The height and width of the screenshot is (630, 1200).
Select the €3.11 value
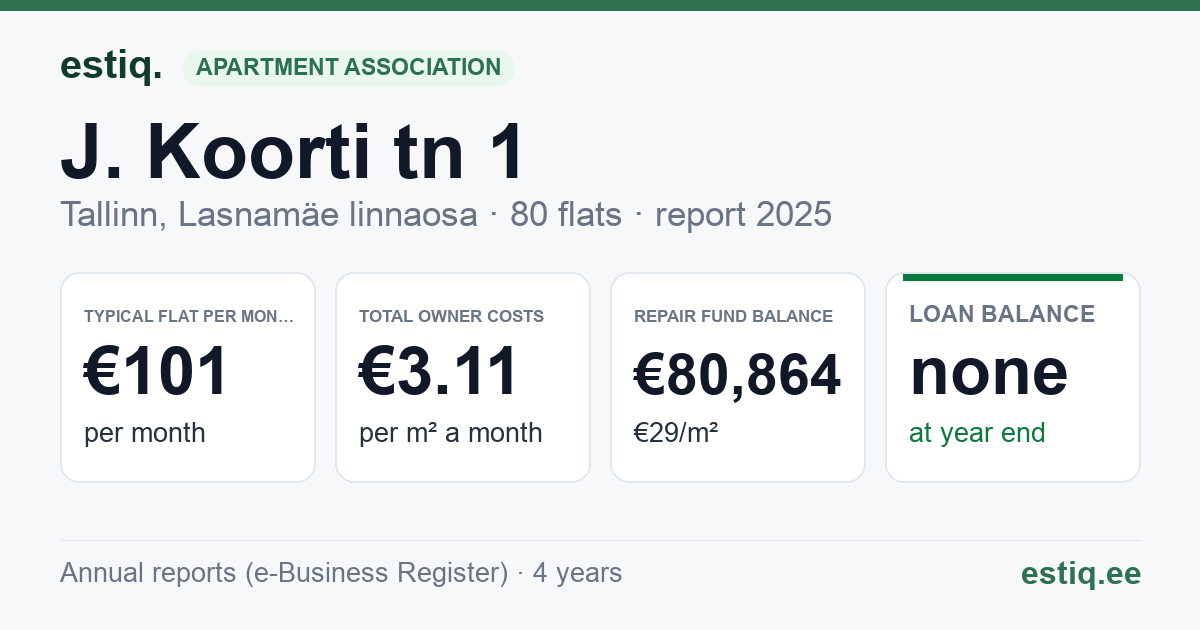(x=439, y=371)
